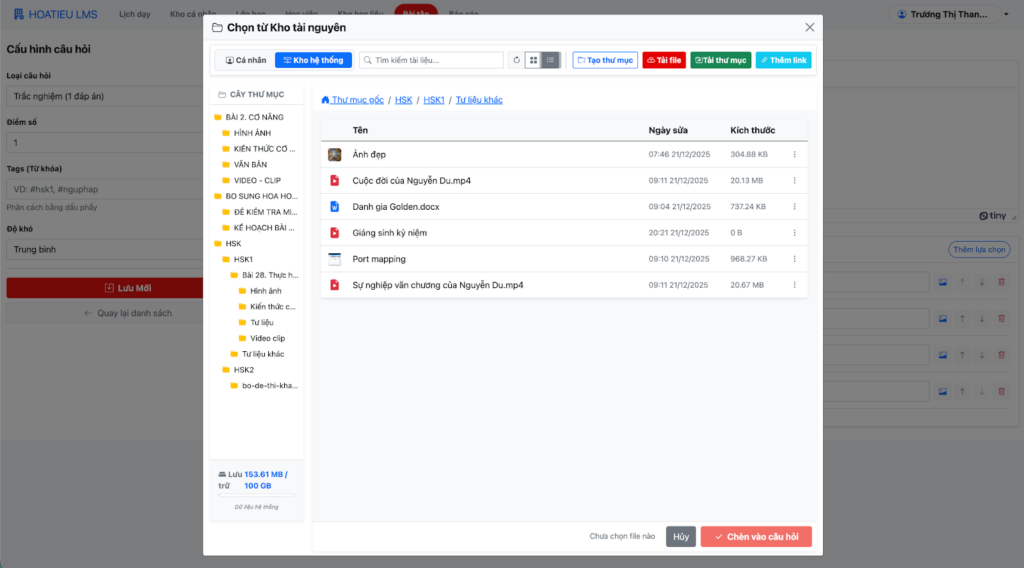Expand the HSK2 folder in tree
The width and height of the screenshot is (1024, 568).
(243, 370)
